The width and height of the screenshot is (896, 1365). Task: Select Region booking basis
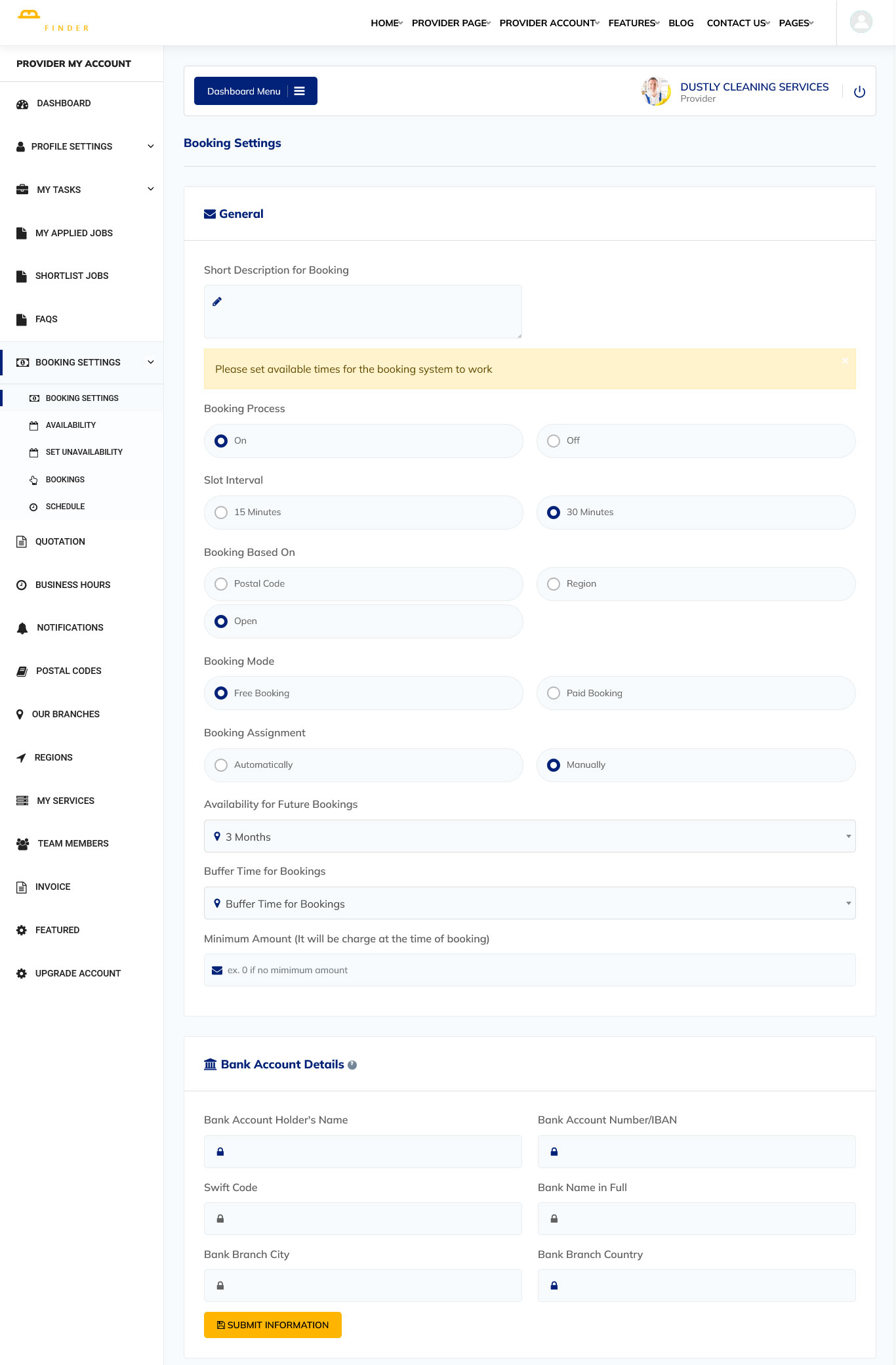pos(554,584)
